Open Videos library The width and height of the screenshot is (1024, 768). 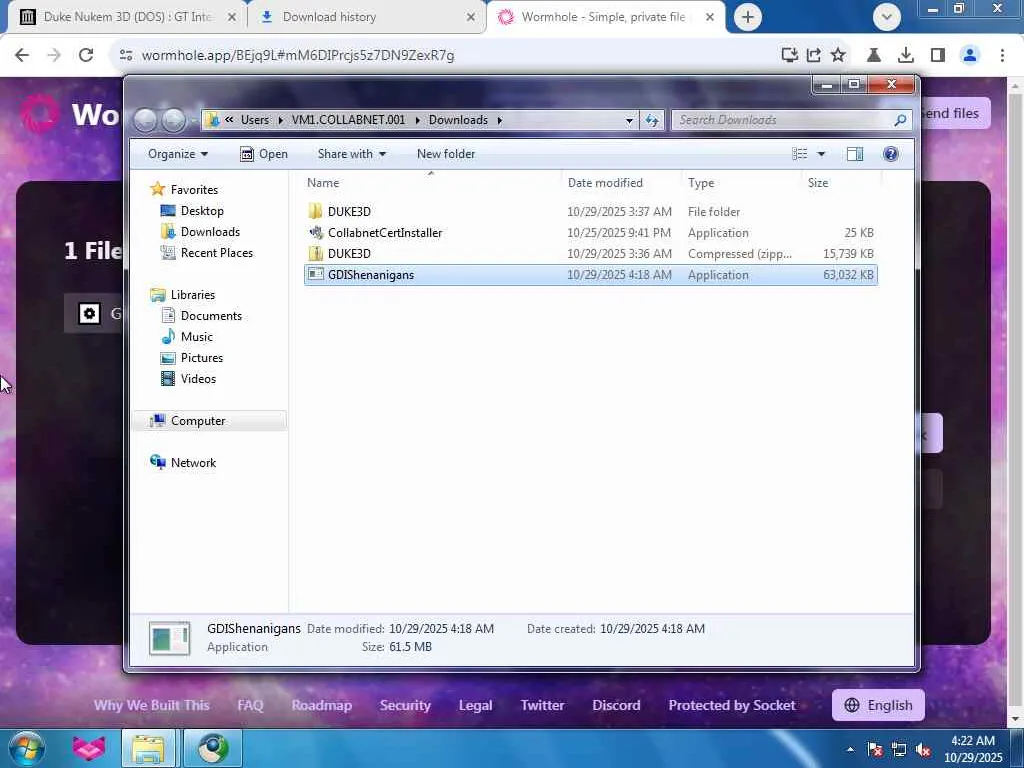[198, 379]
